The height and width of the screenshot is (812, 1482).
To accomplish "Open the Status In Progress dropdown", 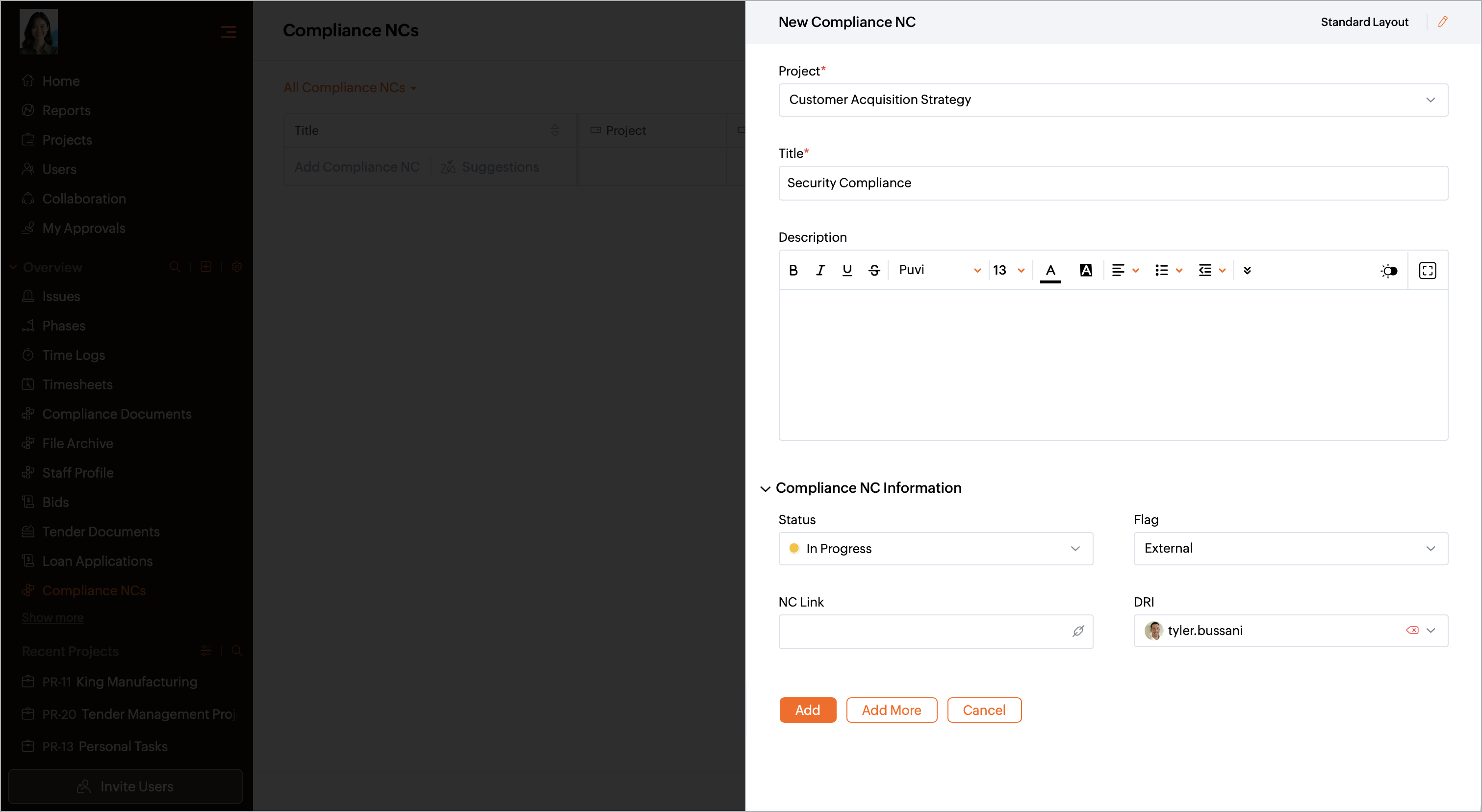I will click(936, 549).
